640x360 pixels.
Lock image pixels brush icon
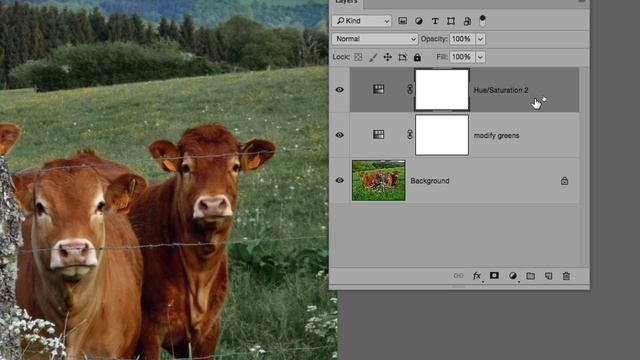click(373, 57)
